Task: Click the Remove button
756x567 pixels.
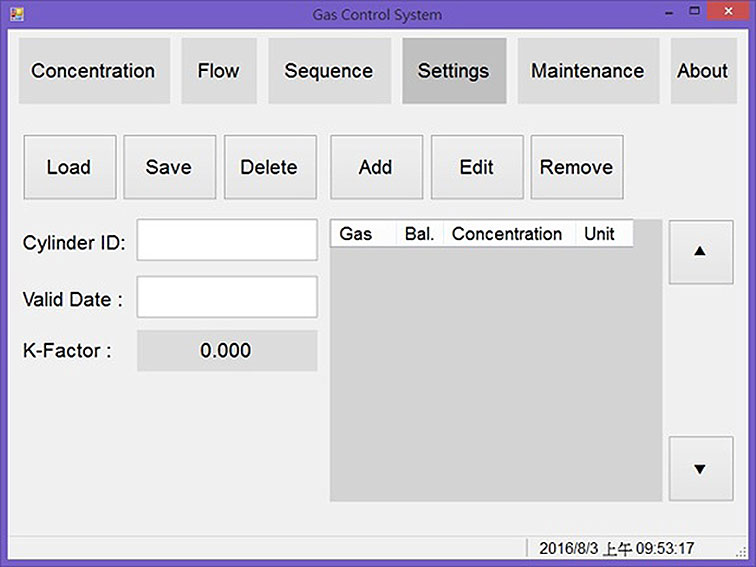Action: [x=577, y=167]
